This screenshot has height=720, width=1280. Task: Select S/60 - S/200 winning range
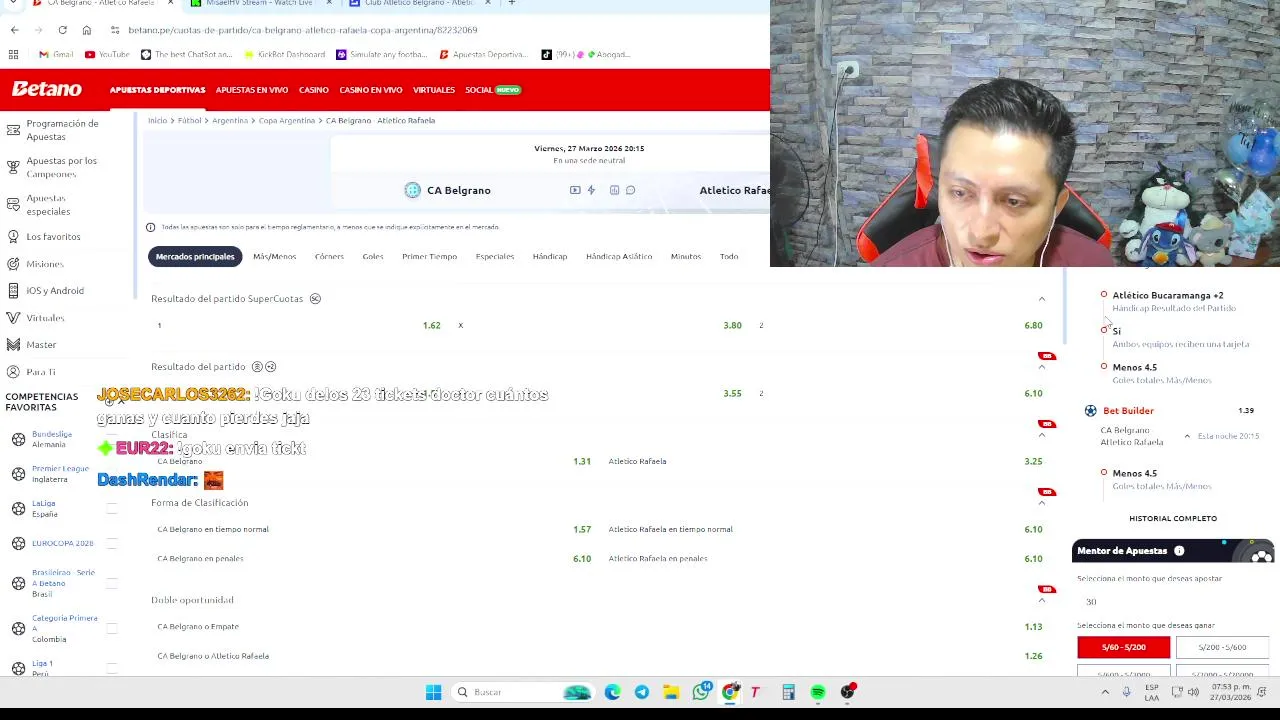1123,647
